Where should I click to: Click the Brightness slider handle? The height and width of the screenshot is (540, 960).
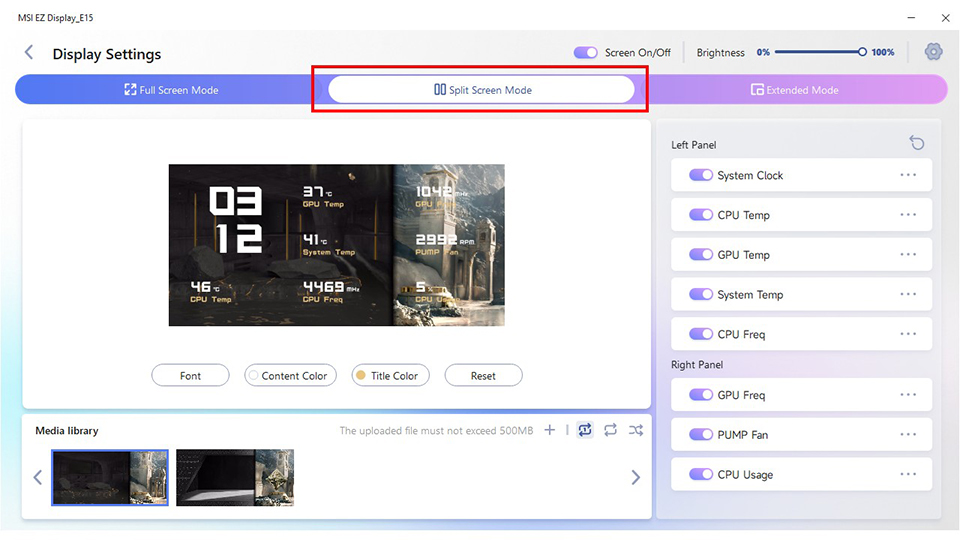[862, 52]
